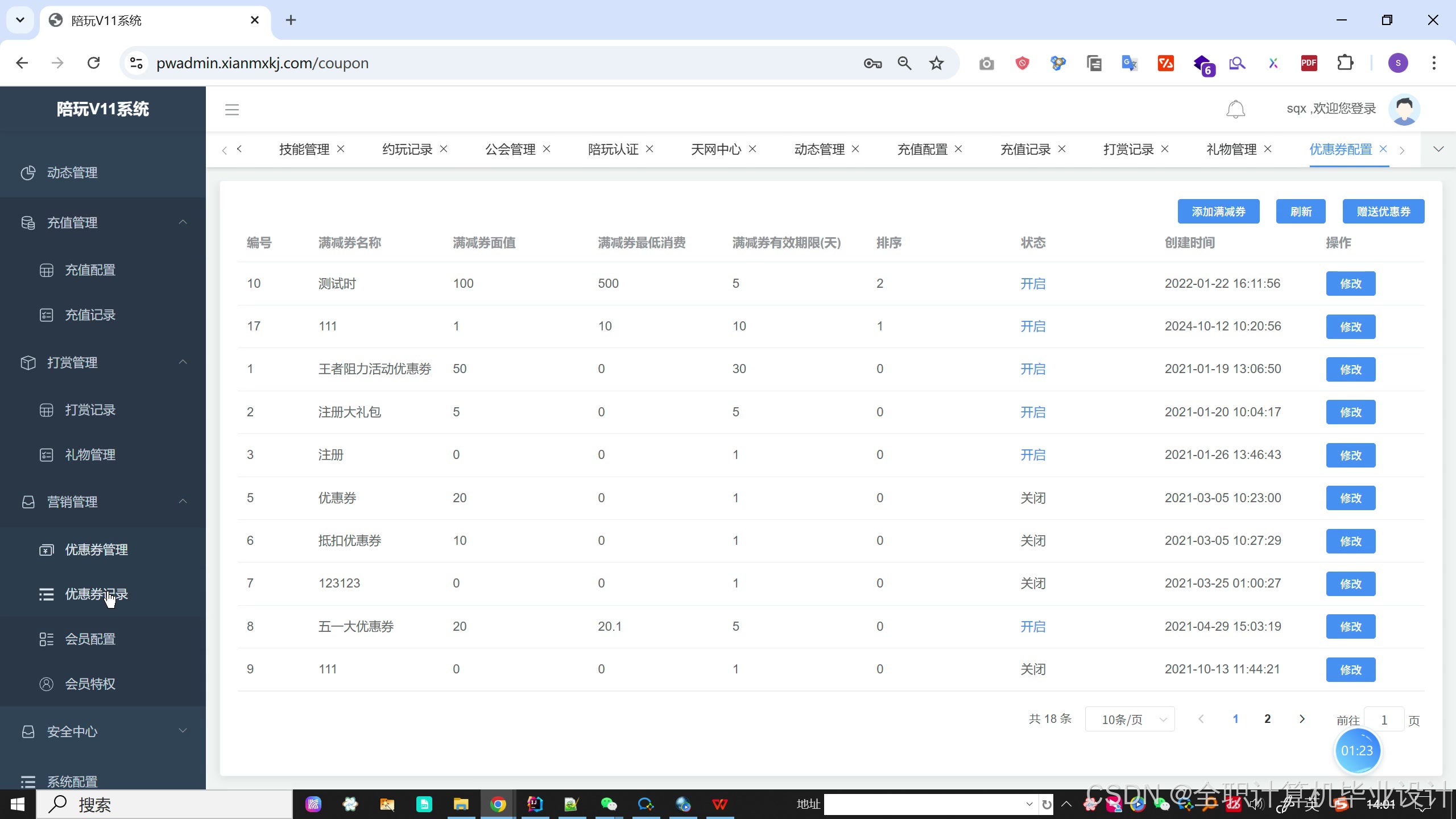Close the 陪玩认证 tab

tap(650, 149)
